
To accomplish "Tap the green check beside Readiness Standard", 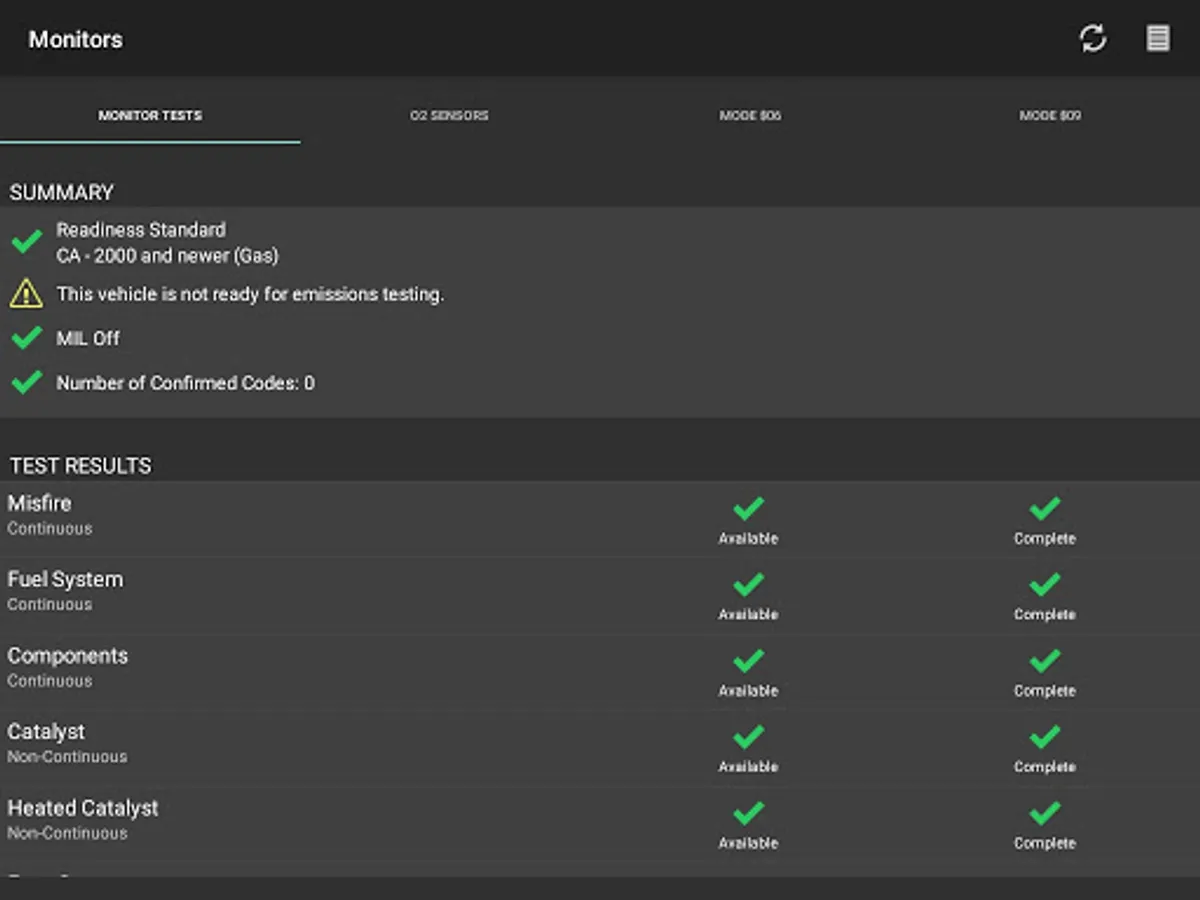I will point(26,241).
